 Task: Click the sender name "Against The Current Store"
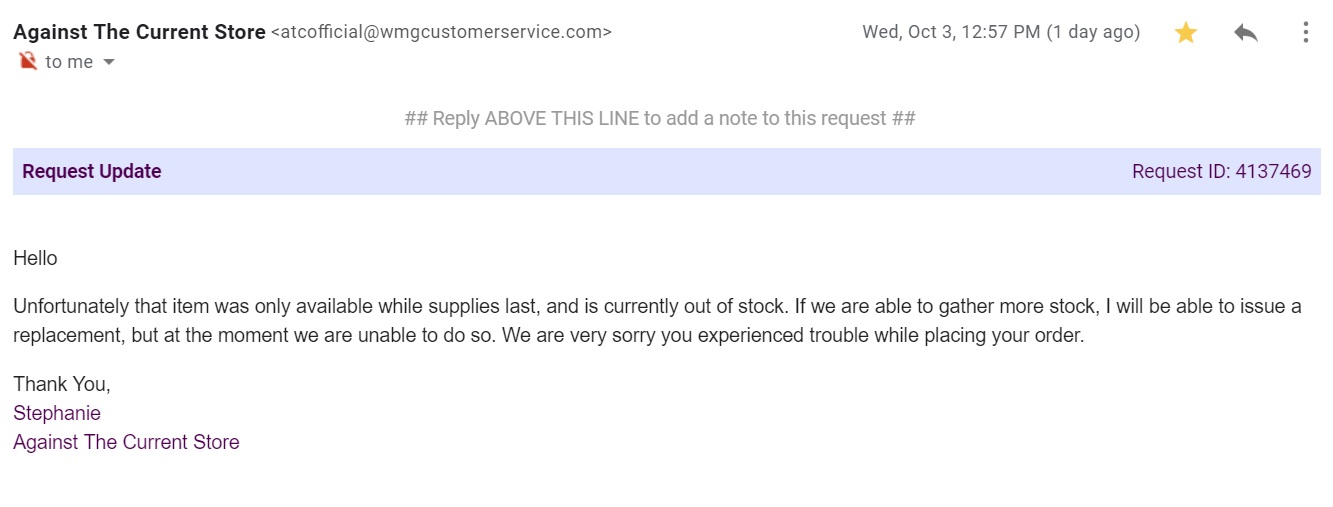[x=139, y=32]
